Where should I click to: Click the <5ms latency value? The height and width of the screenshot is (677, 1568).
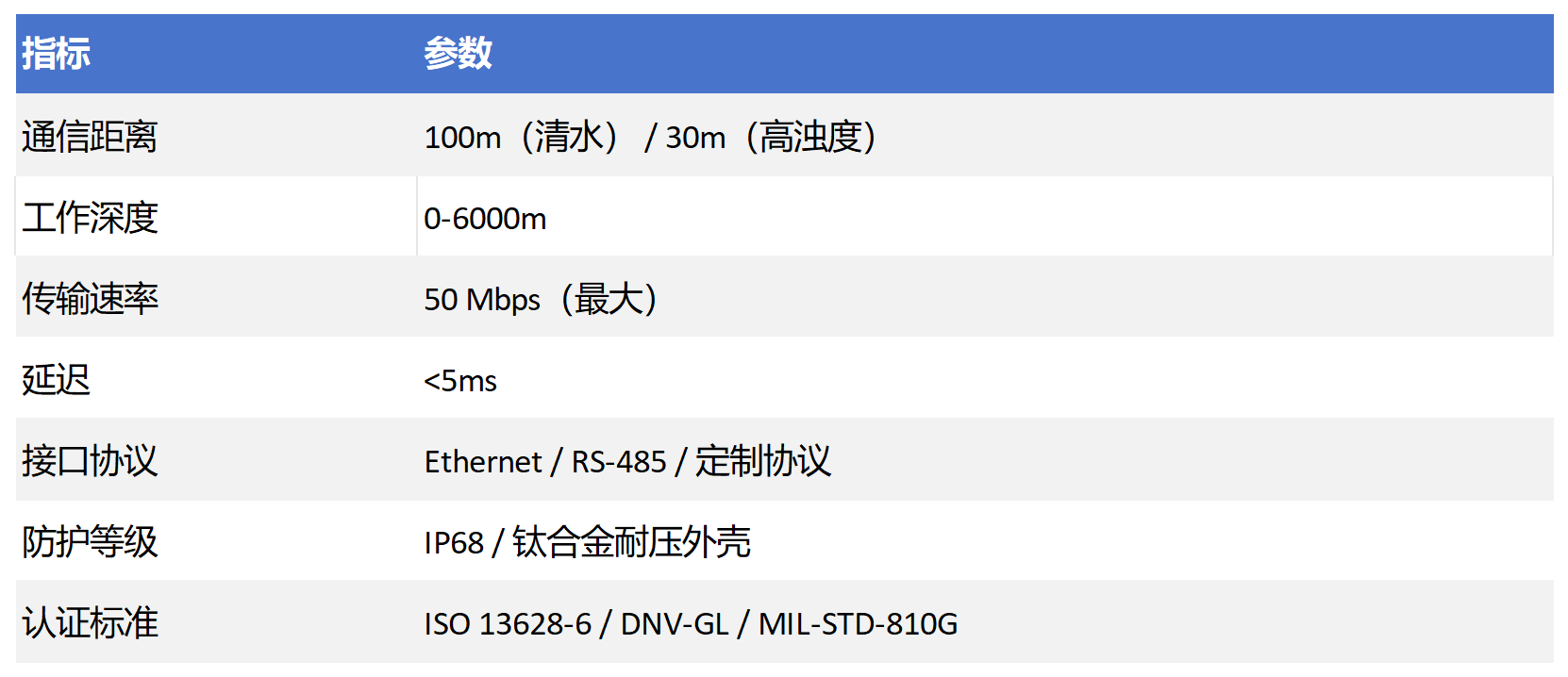click(460, 381)
